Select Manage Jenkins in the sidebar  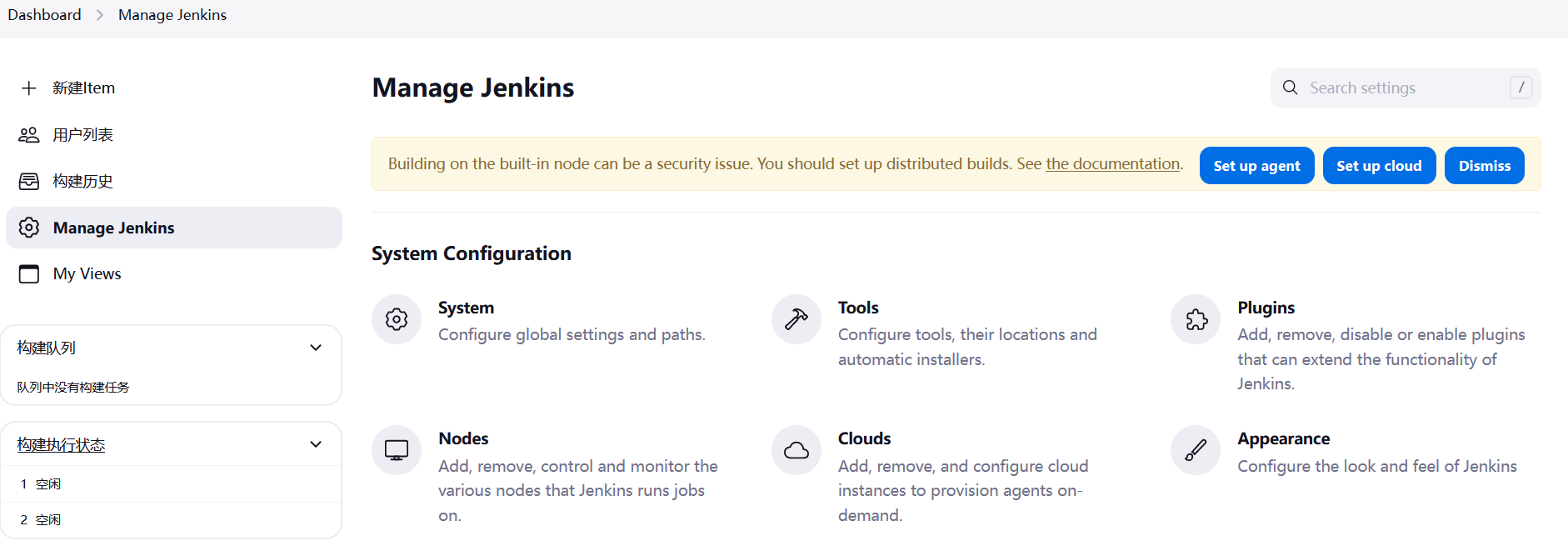[174, 228]
